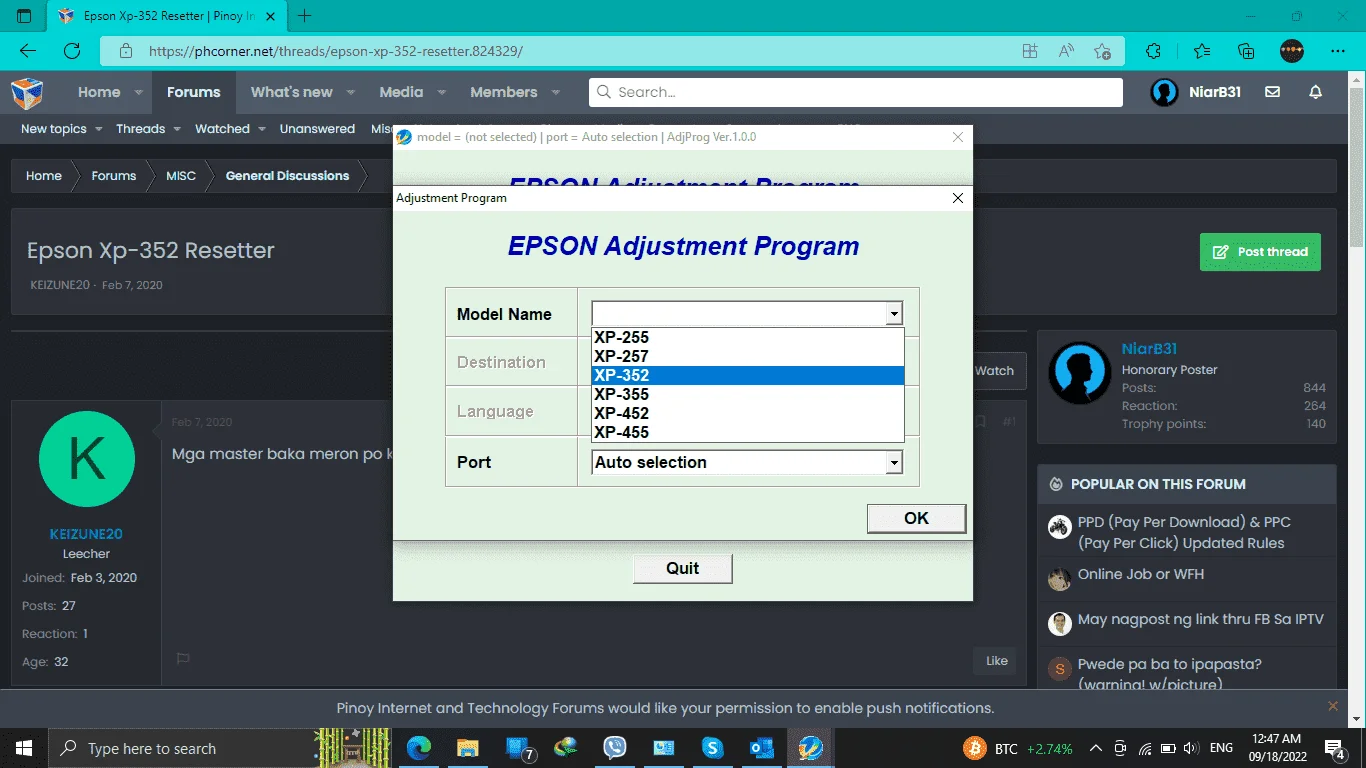Open General Discussions breadcrumb link

click(x=287, y=176)
